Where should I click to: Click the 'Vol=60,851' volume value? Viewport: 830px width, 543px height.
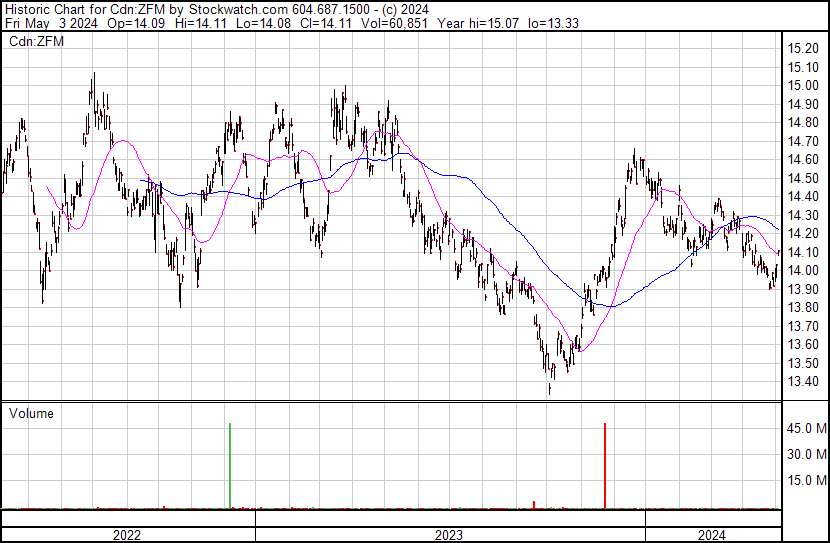click(394, 23)
